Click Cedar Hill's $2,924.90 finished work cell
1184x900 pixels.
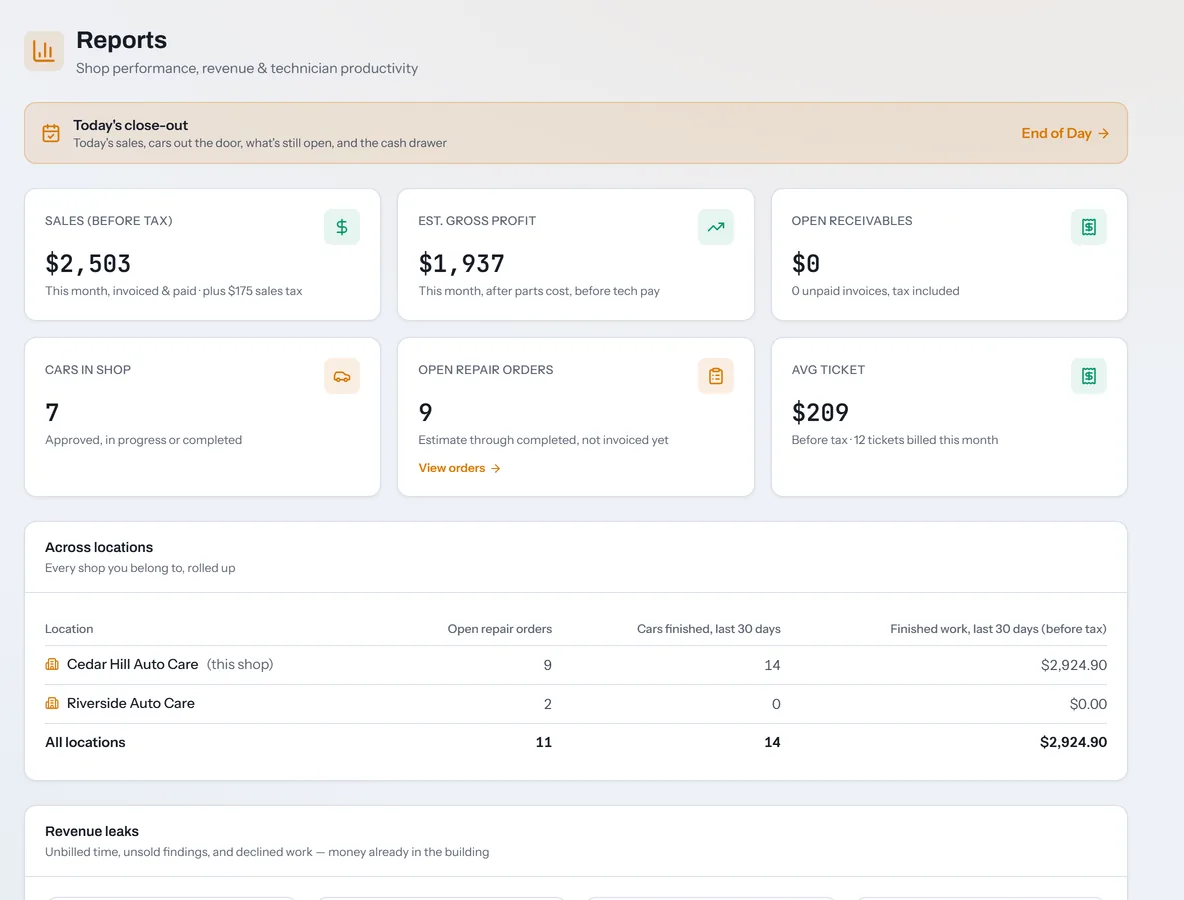1074,665
